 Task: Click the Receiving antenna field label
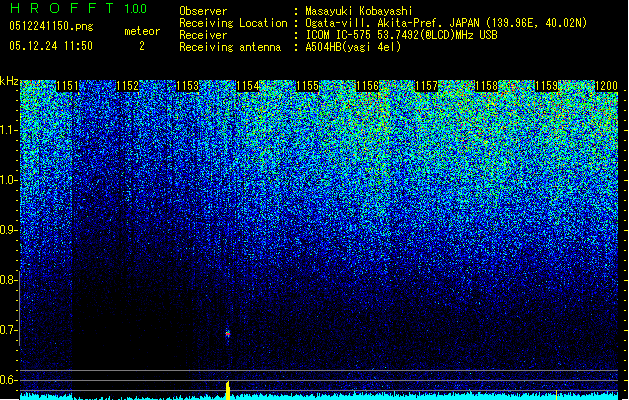(x=230, y=47)
